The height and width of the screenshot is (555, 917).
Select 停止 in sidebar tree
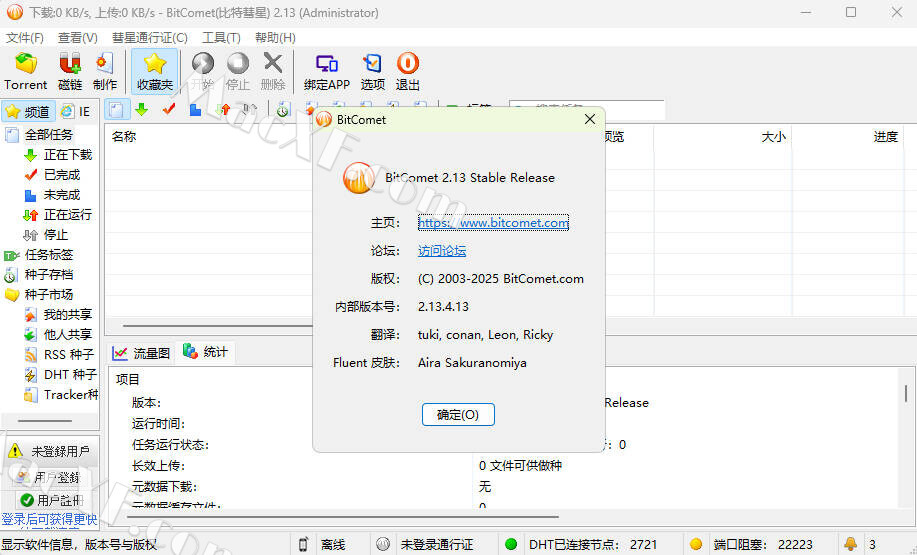(x=56, y=235)
